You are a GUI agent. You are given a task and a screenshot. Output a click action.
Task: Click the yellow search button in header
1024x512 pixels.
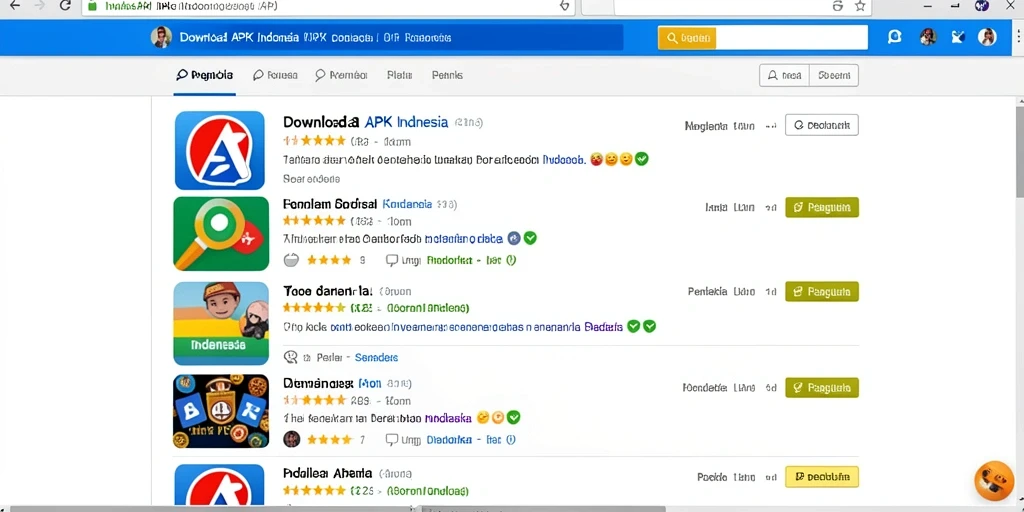(x=687, y=37)
